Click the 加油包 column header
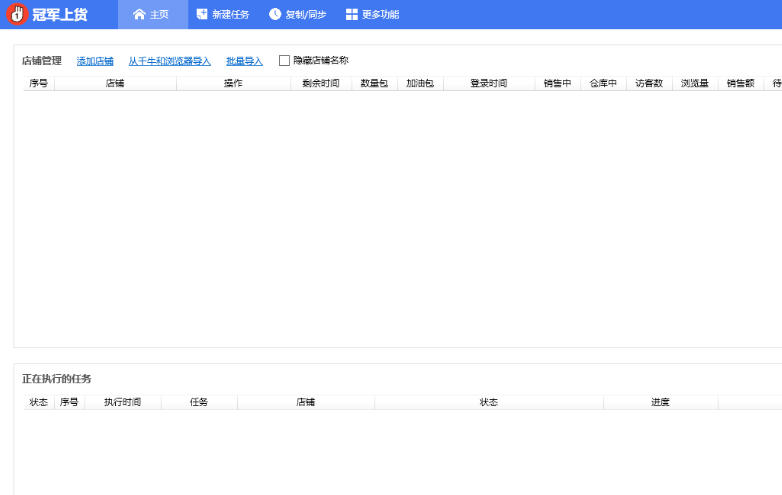Screen dimensions: 782x495 (x=420, y=84)
